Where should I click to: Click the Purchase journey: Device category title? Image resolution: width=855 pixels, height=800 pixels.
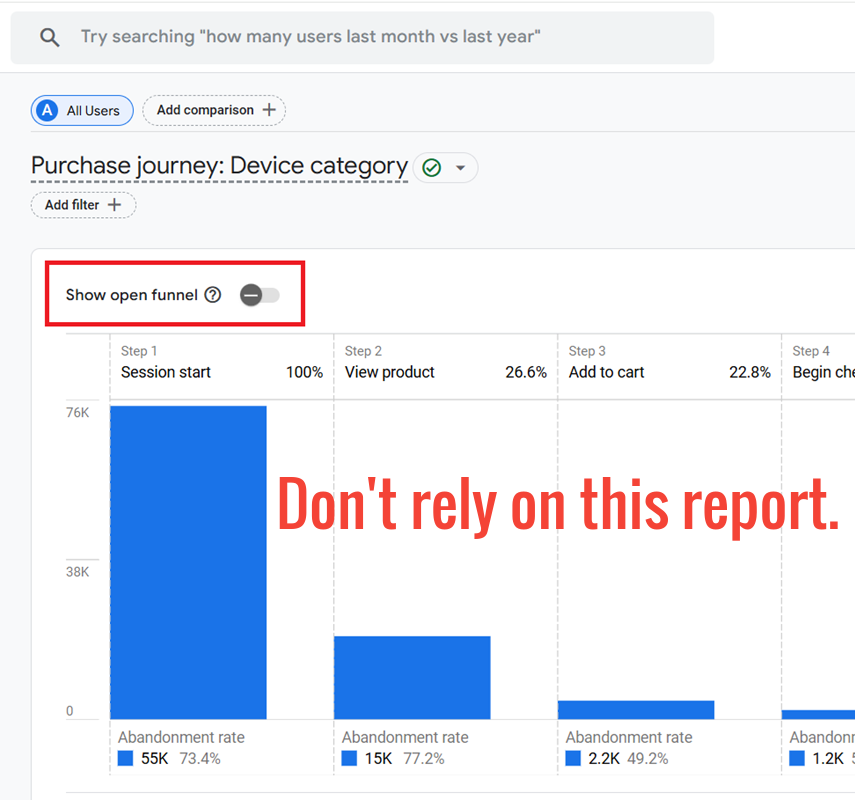(220, 165)
